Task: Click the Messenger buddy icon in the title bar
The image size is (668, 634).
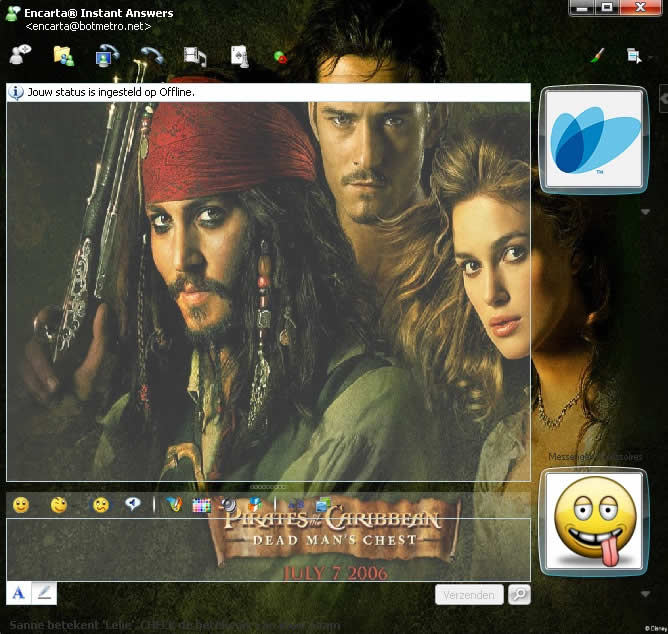Action: [13, 14]
